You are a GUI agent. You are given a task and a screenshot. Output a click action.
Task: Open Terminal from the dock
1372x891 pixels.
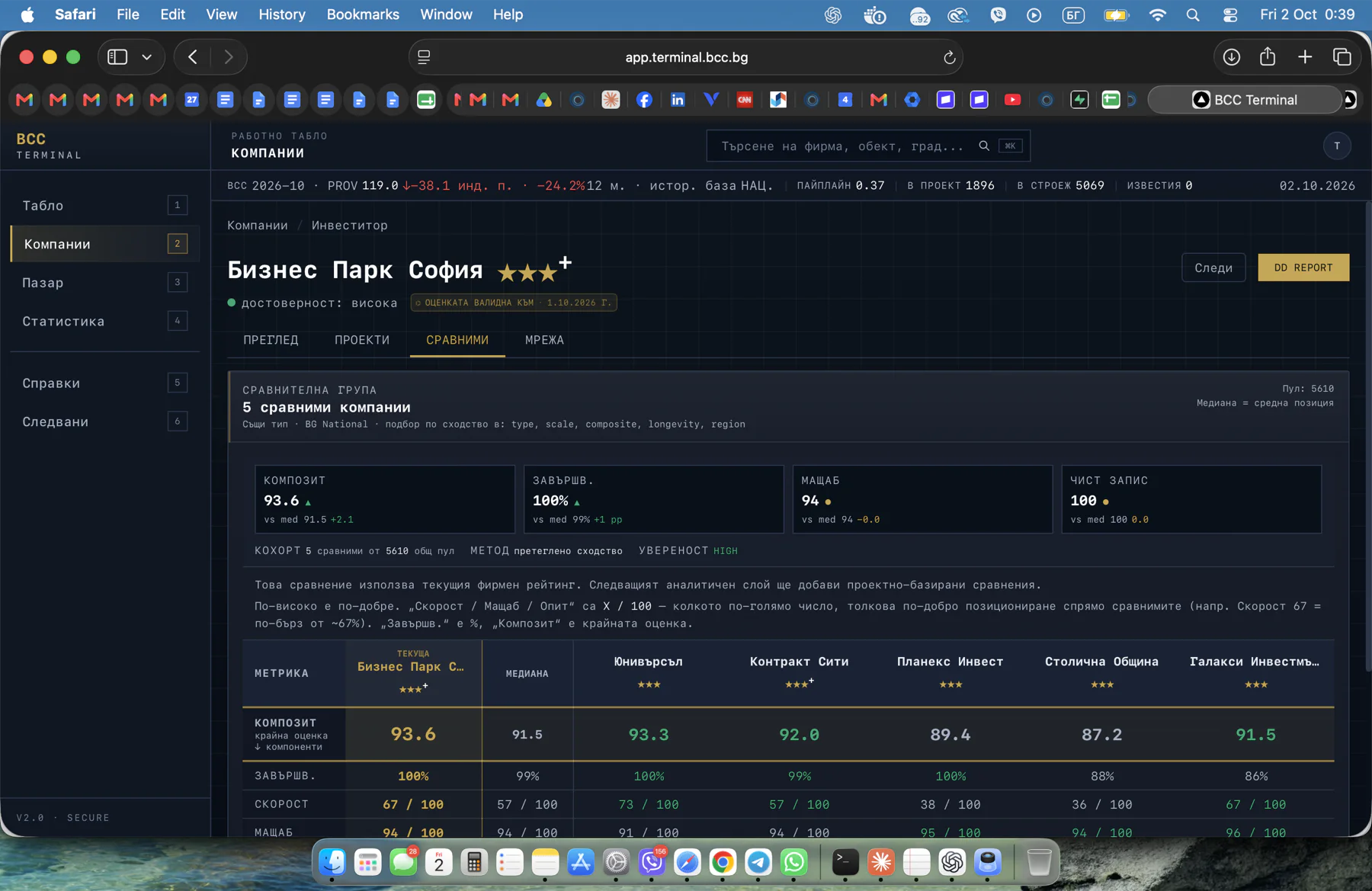845,862
